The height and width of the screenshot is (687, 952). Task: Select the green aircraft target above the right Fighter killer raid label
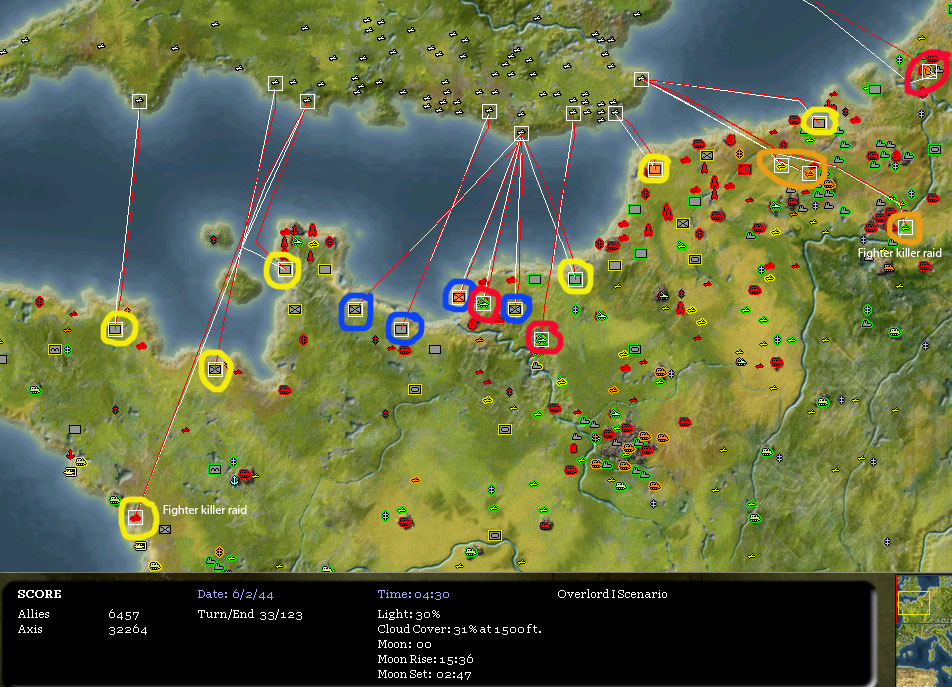(x=906, y=227)
